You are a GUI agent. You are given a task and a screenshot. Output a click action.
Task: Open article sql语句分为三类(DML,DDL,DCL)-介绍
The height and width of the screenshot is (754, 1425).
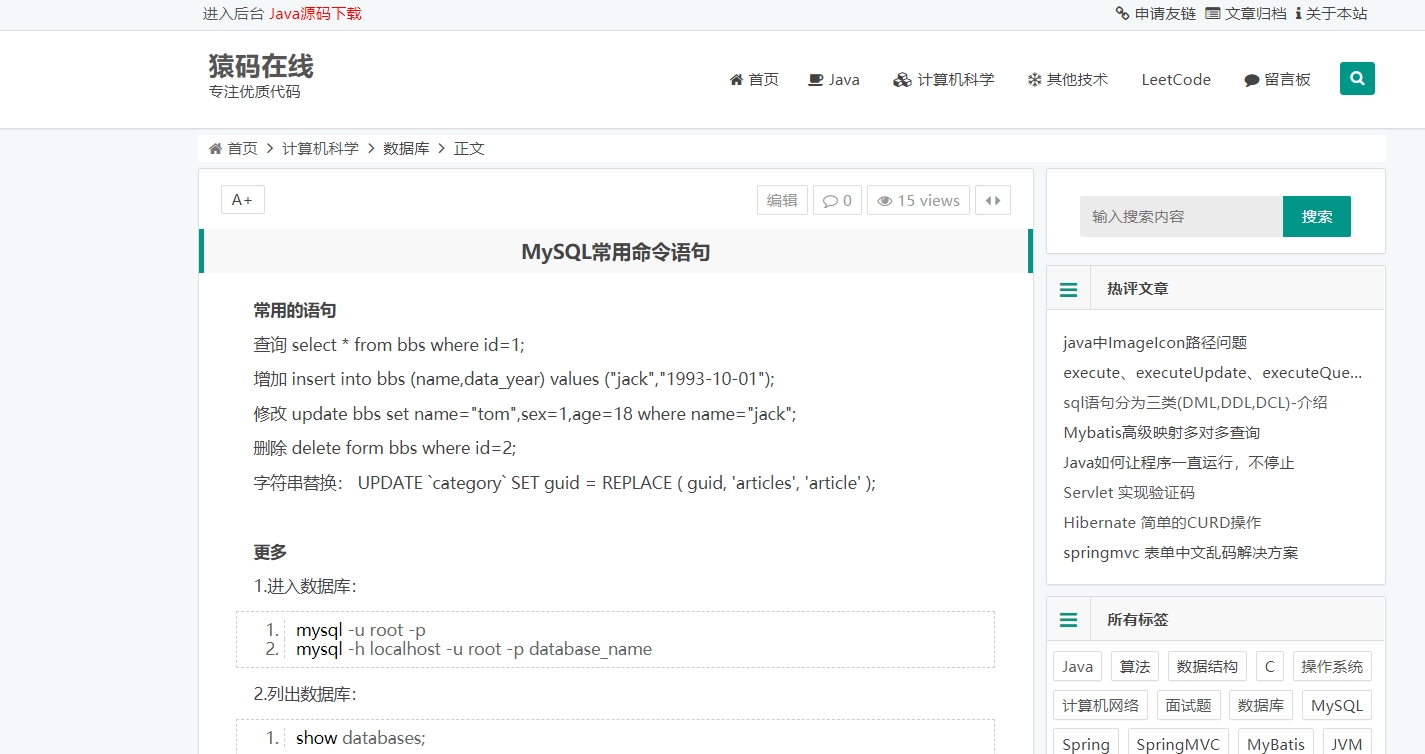1195,403
